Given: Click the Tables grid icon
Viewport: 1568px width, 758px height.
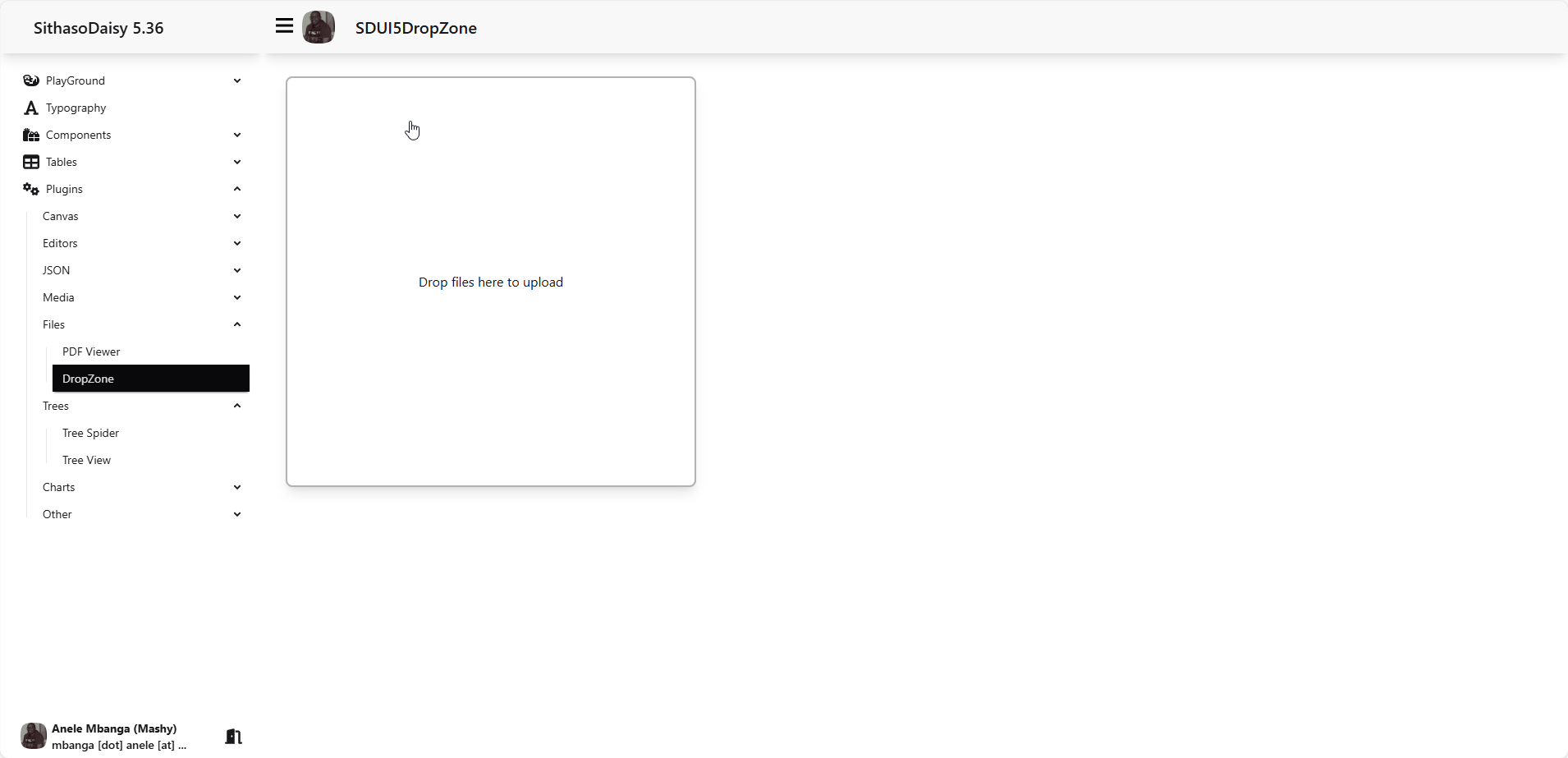Looking at the screenshot, I should click(x=31, y=162).
